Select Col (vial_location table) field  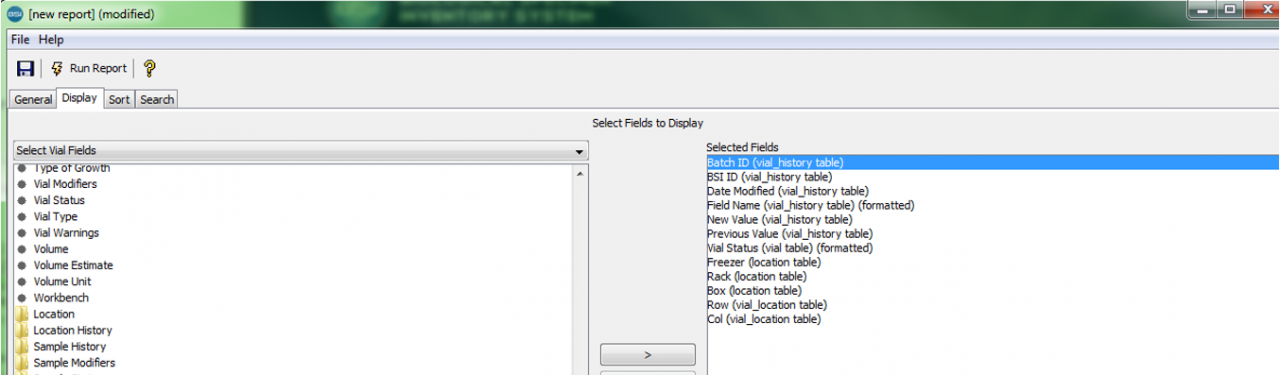coord(763,319)
